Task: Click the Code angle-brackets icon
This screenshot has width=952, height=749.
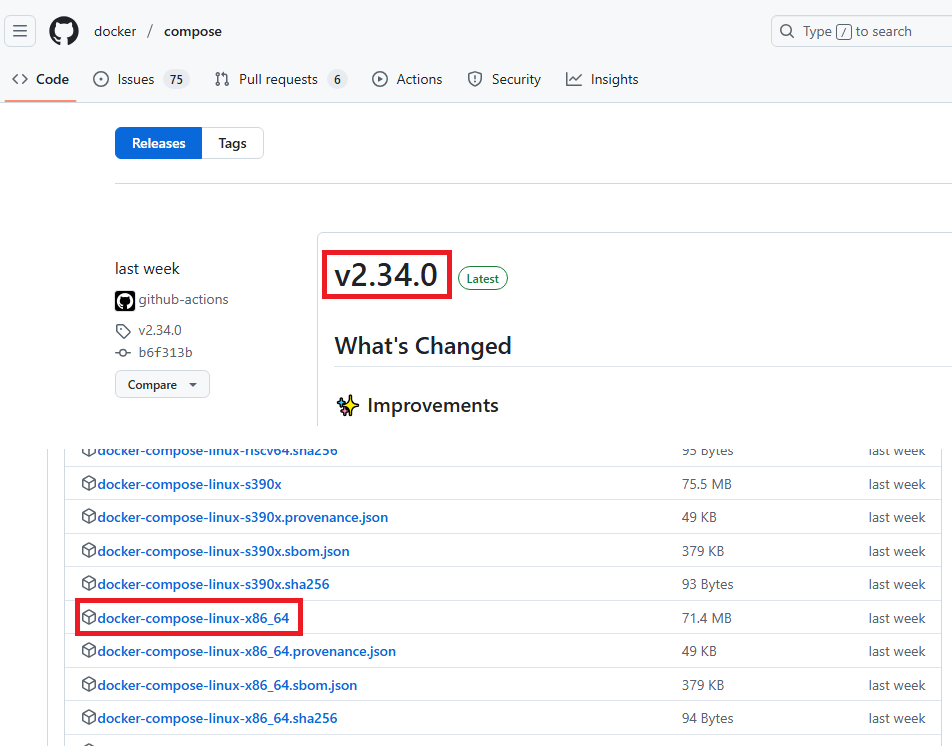Action: coord(20,80)
